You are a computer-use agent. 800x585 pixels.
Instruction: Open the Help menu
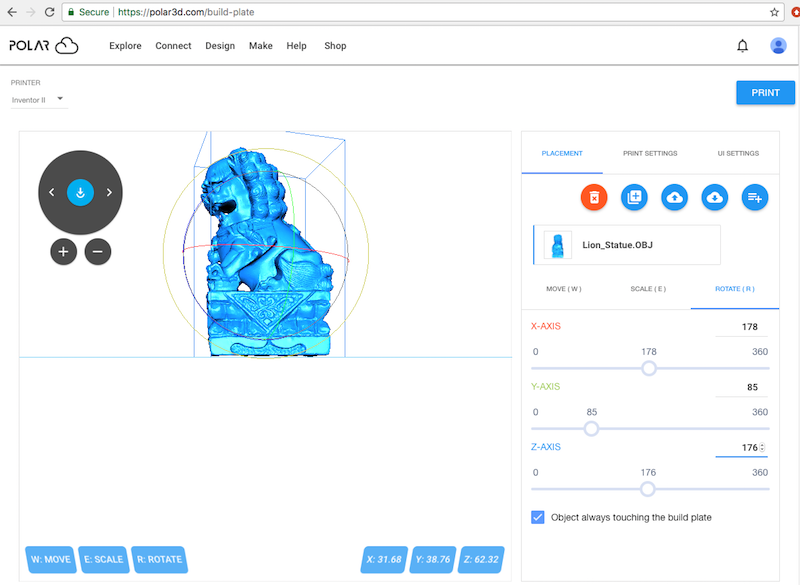tap(296, 46)
